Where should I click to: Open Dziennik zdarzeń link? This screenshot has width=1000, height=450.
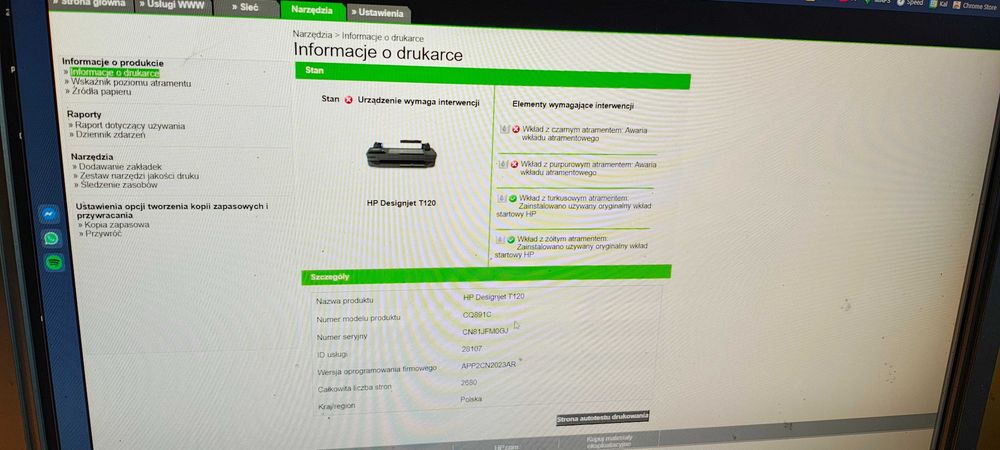pyautogui.click(x=111, y=134)
